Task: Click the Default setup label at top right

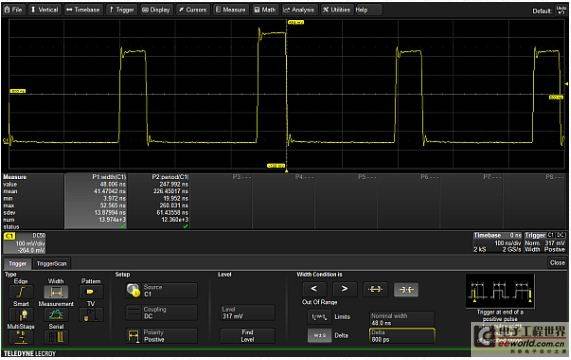Action: 542,11
